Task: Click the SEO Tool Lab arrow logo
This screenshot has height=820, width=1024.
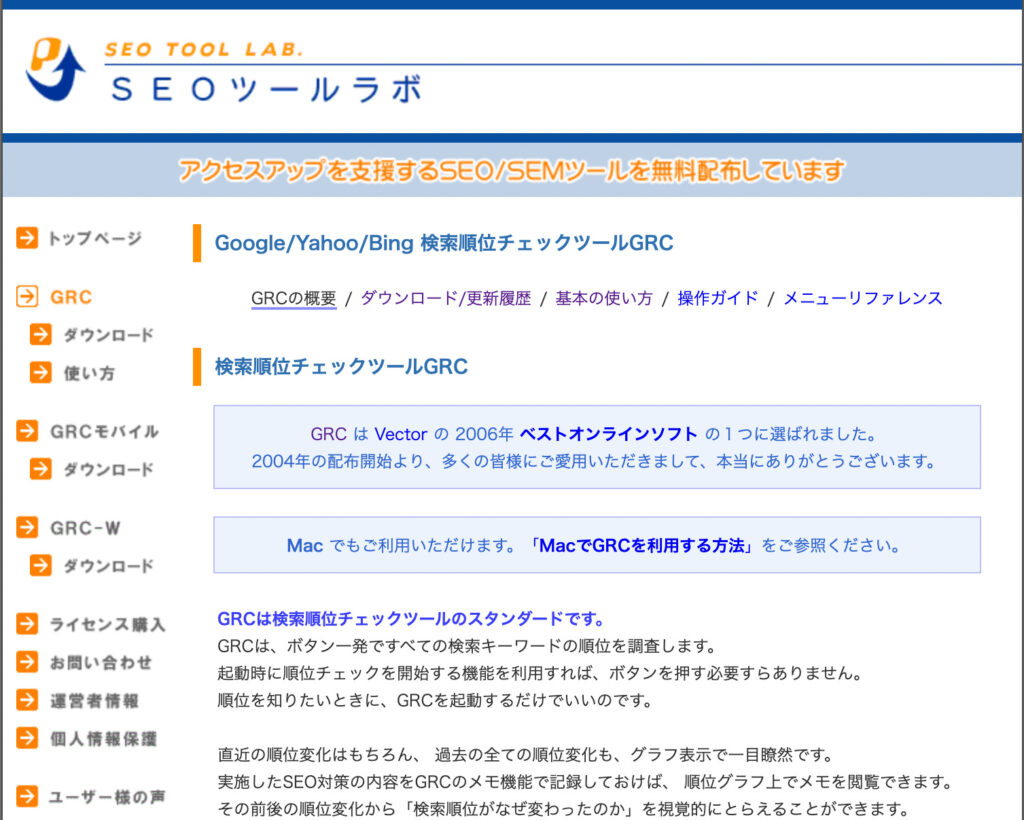Action: (56, 69)
